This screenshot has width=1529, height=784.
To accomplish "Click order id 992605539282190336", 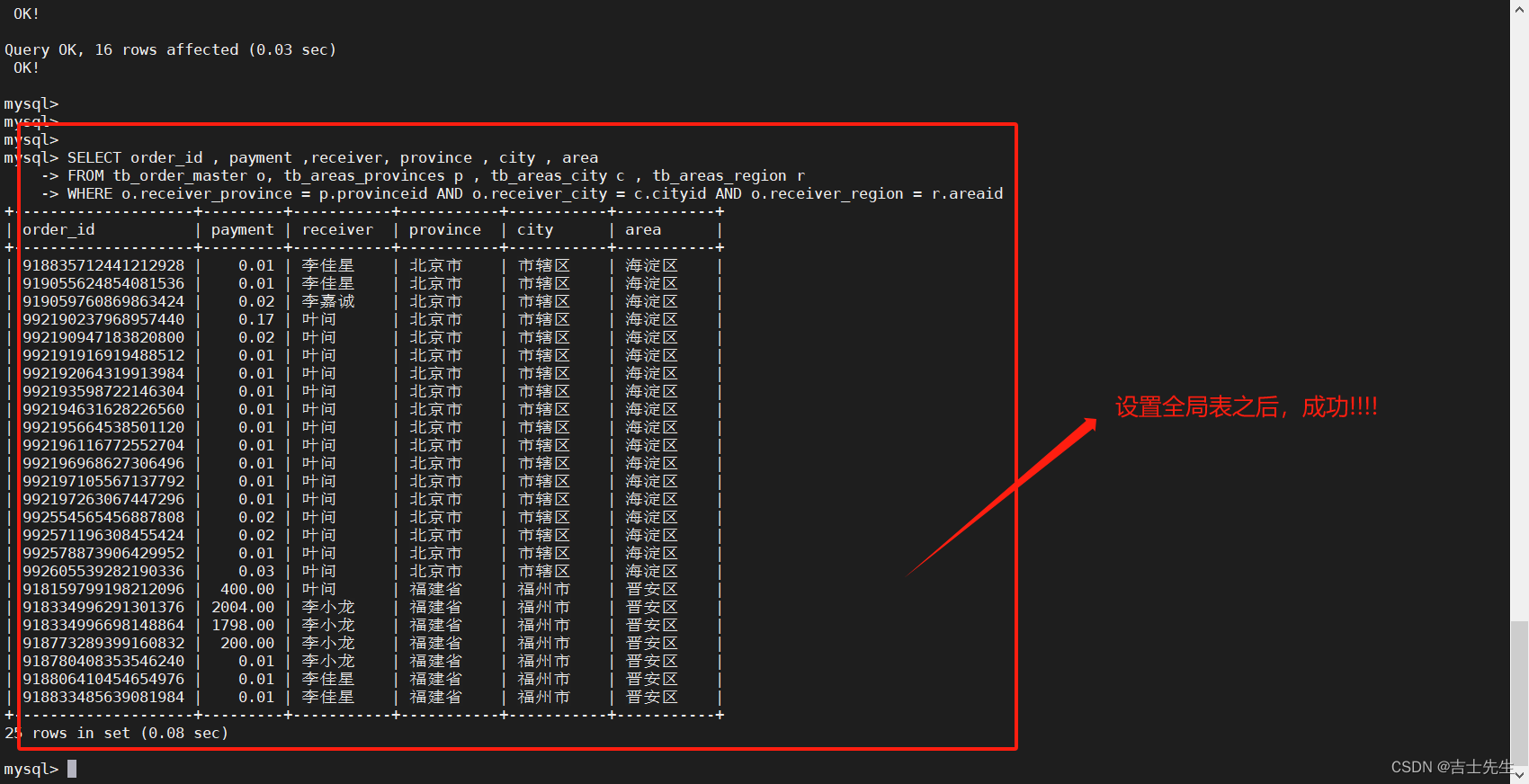I will [x=103, y=571].
